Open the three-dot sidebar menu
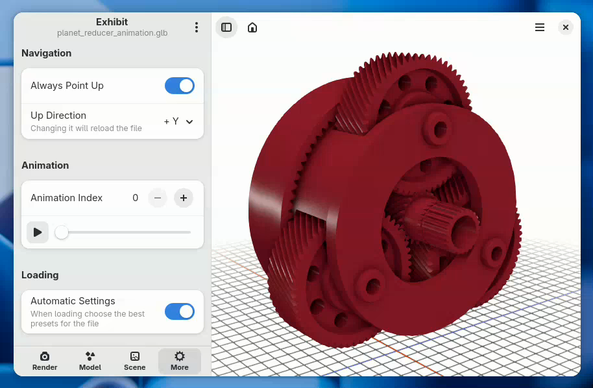Image resolution: width=593 pixels, height=388 pixels. 196,27
